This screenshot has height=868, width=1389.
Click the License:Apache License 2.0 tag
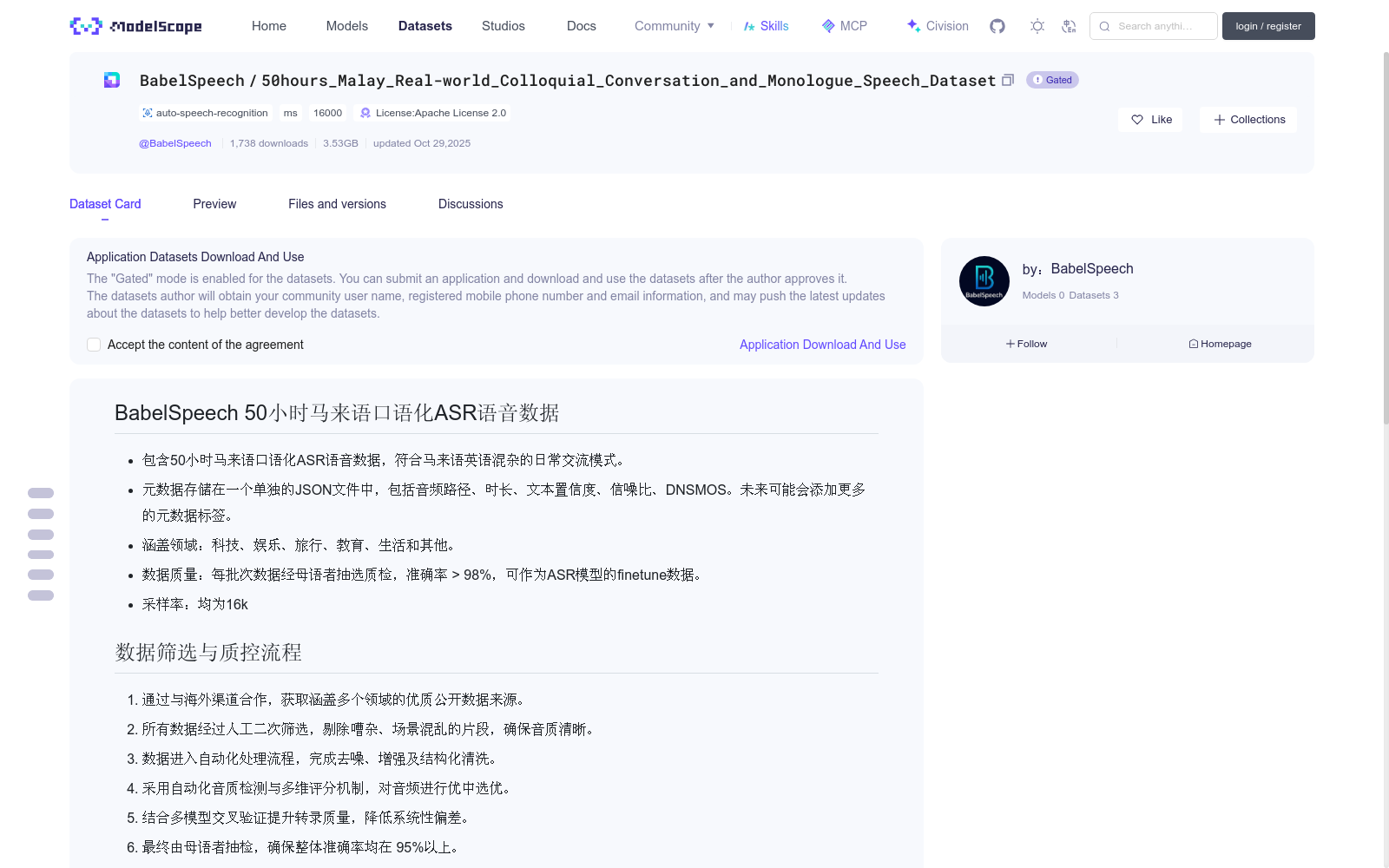pos(433,113)
